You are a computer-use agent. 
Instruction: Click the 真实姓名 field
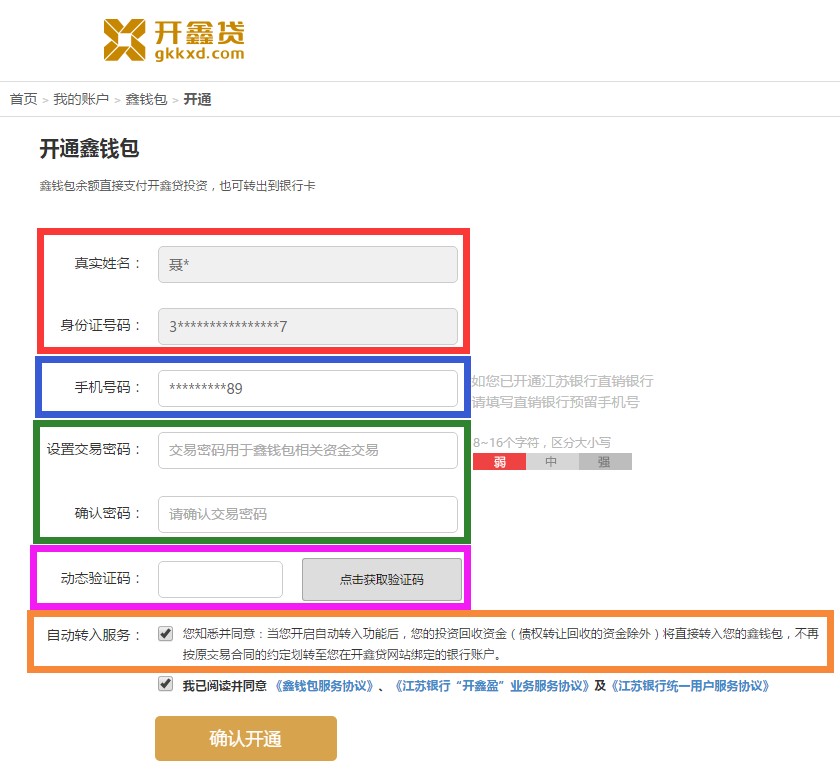(308, 264)
